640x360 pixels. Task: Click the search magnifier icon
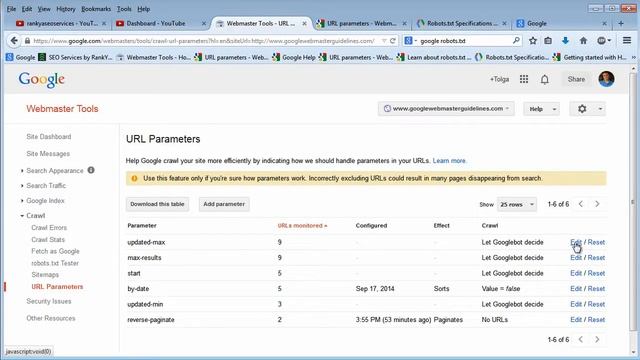[x=516, y=40]
